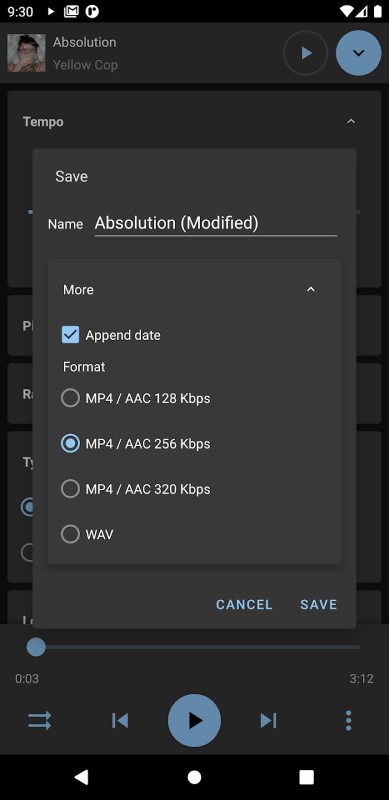Screen dimensions: 389x800
Task: Tap the small outlined play icon in header
Action: pyautogui.click(x=306, y=53)
